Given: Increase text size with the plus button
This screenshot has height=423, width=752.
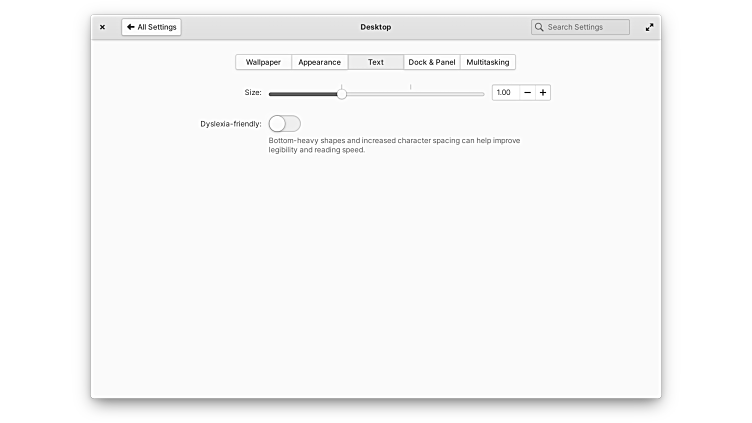Looking at the screenshot, I should coord(543,93).
